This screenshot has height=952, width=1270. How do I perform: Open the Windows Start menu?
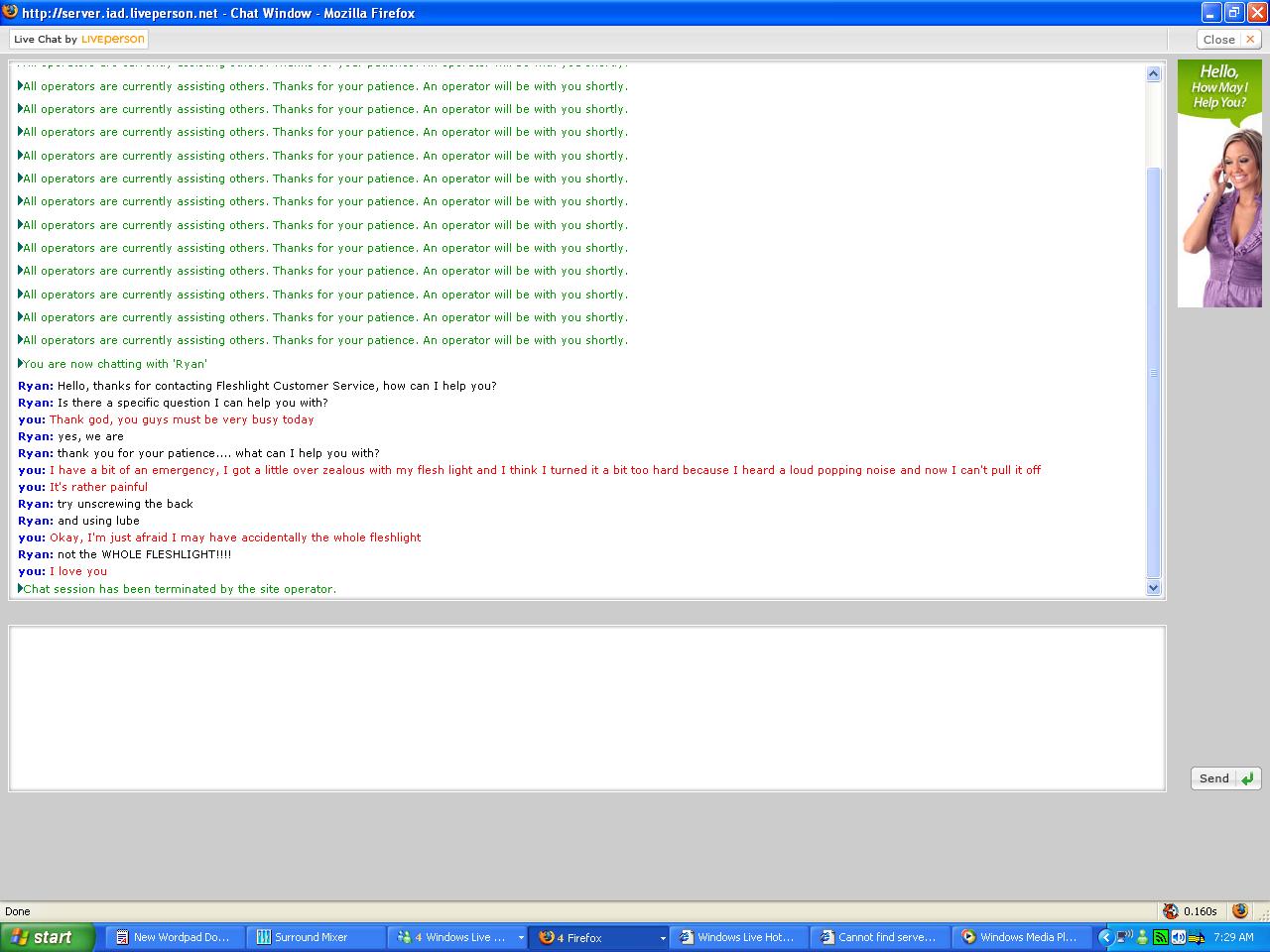[48, 937]
